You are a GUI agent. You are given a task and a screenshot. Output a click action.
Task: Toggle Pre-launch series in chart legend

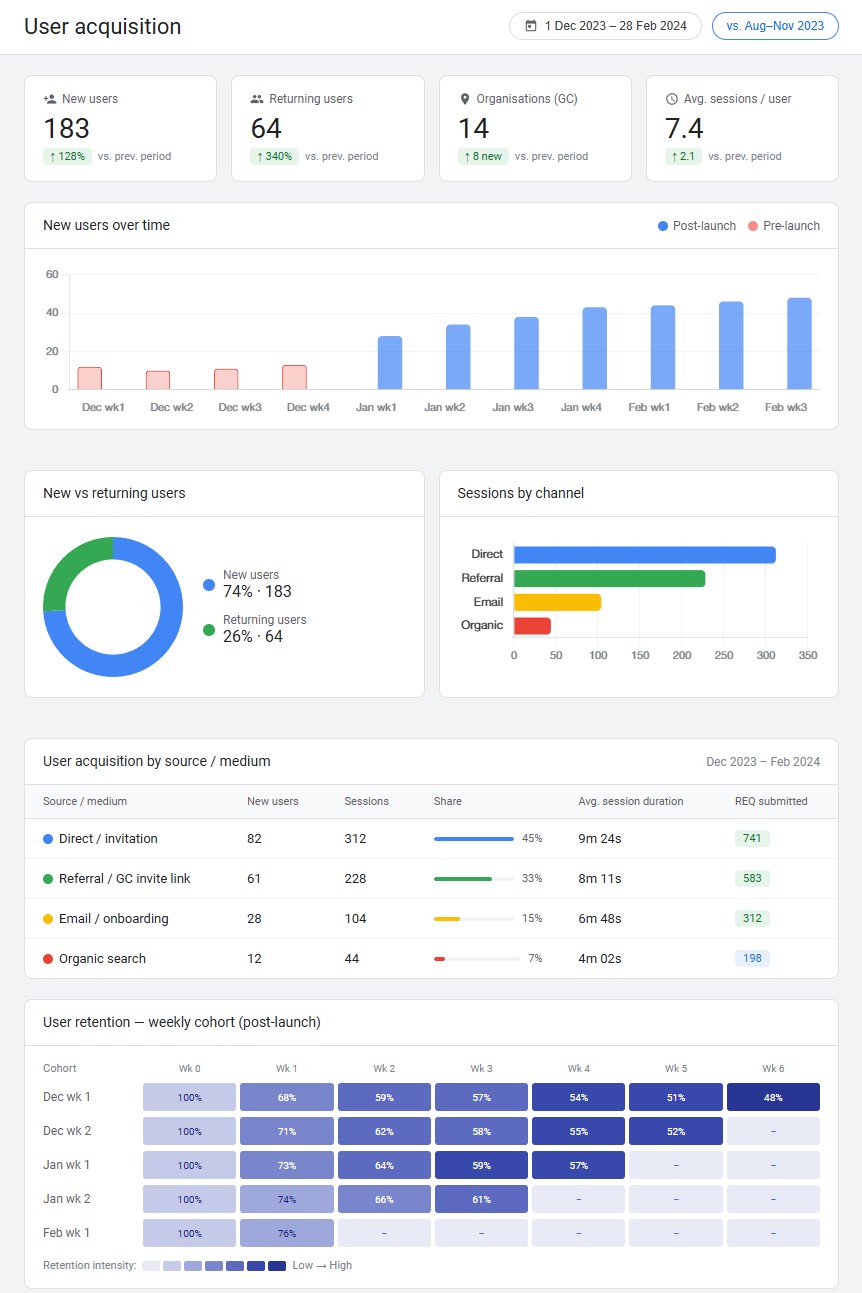point(783,226)
